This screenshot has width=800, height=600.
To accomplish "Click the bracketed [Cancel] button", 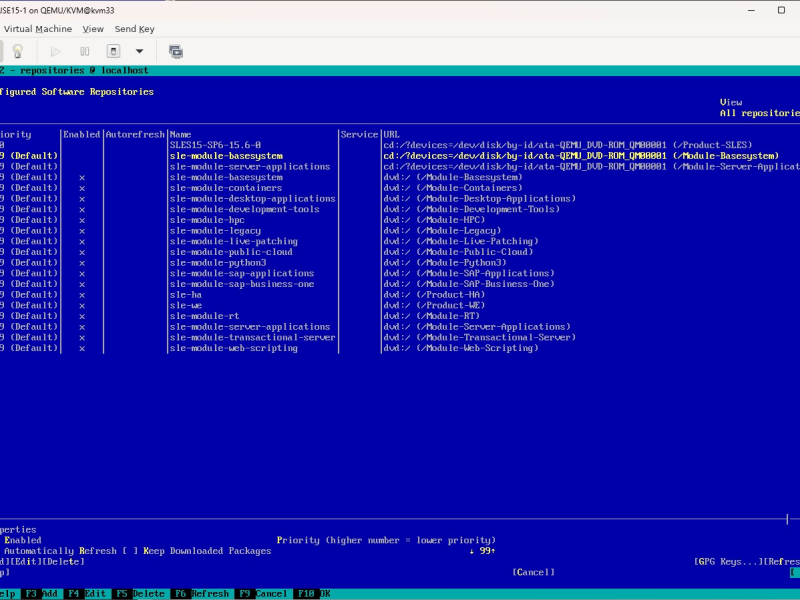I will tap(533, 572).
